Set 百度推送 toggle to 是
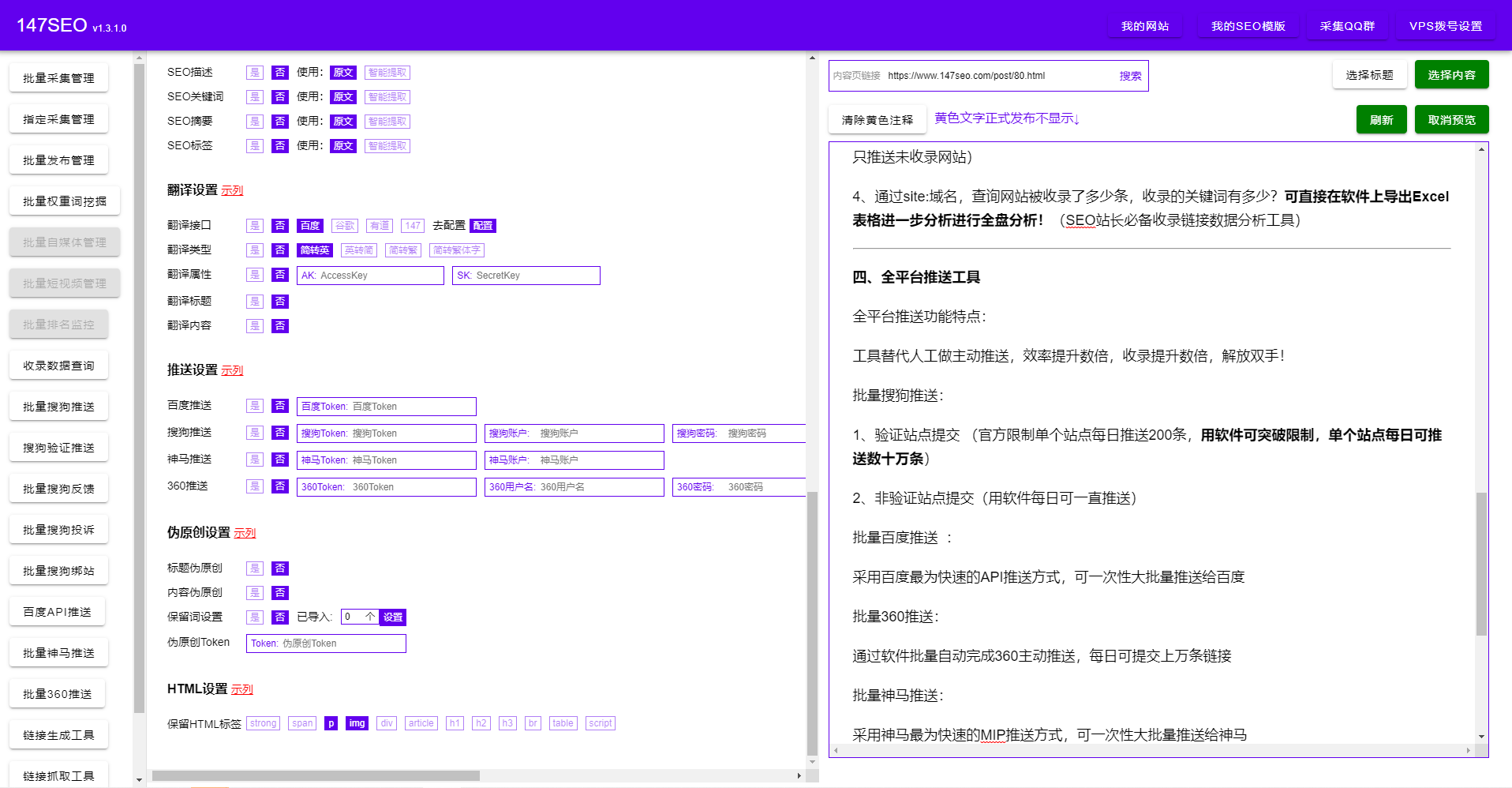Screen dimensions: 1512x788 tap(254, 406)
